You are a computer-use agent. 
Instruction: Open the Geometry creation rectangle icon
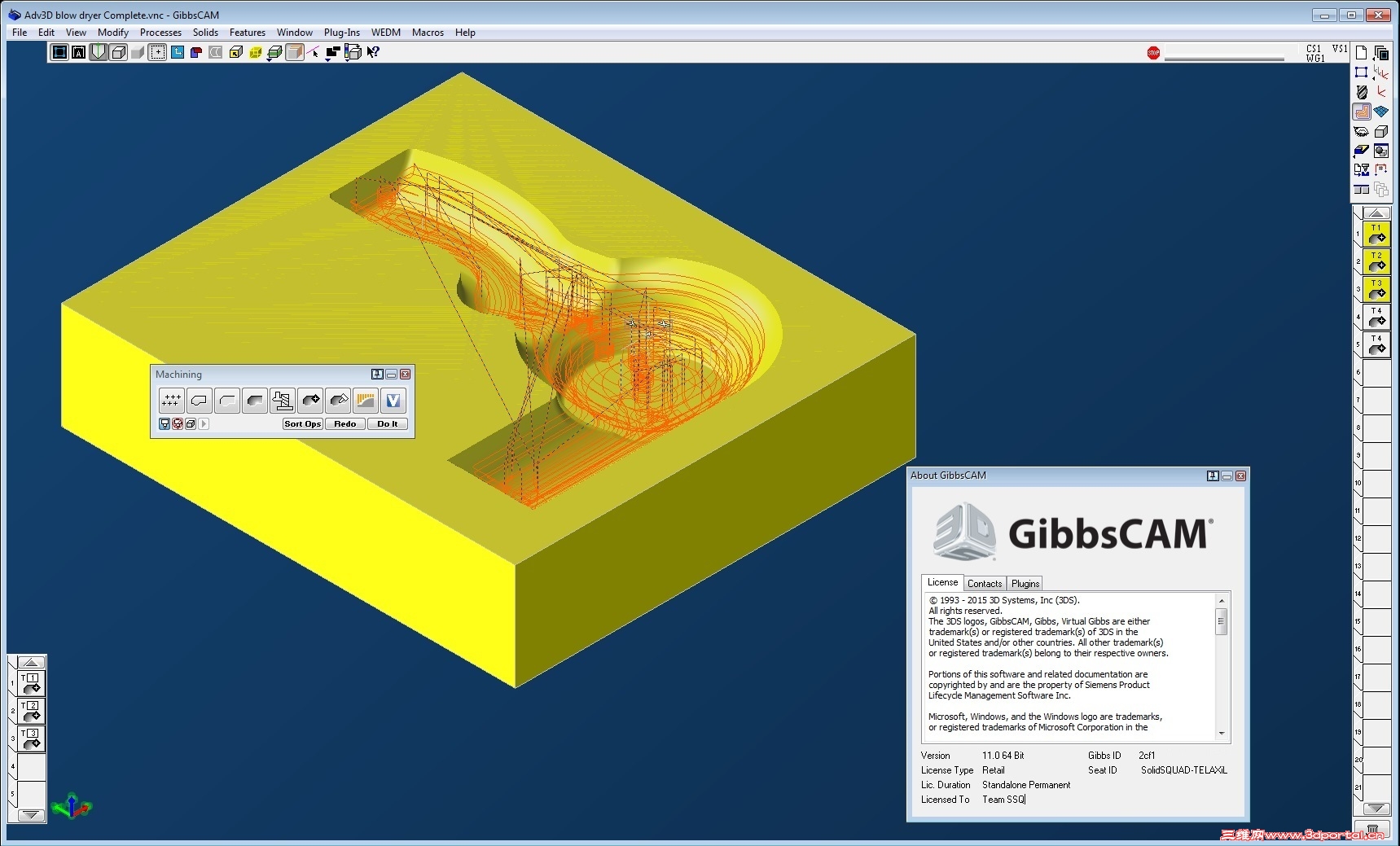[1361, 72]
